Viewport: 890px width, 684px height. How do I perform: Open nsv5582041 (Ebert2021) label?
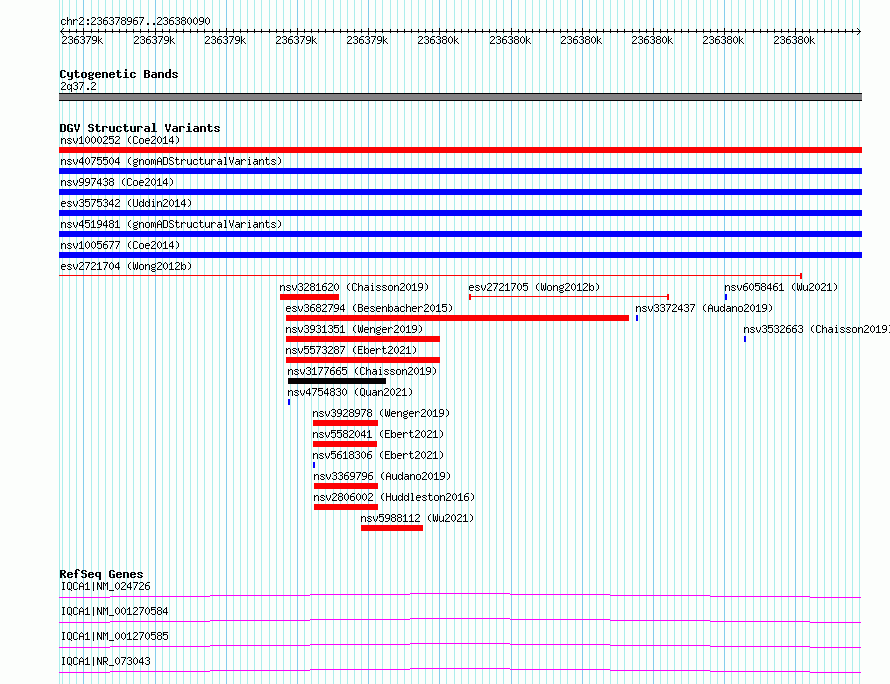point(378,434)
